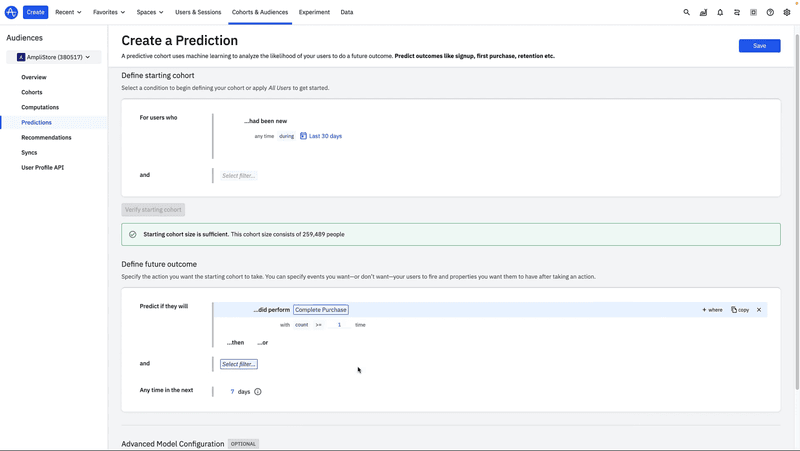This screenshot has height=451, width=800.
Task: Open the Spaces dropdown
Action: pos(150,13)
